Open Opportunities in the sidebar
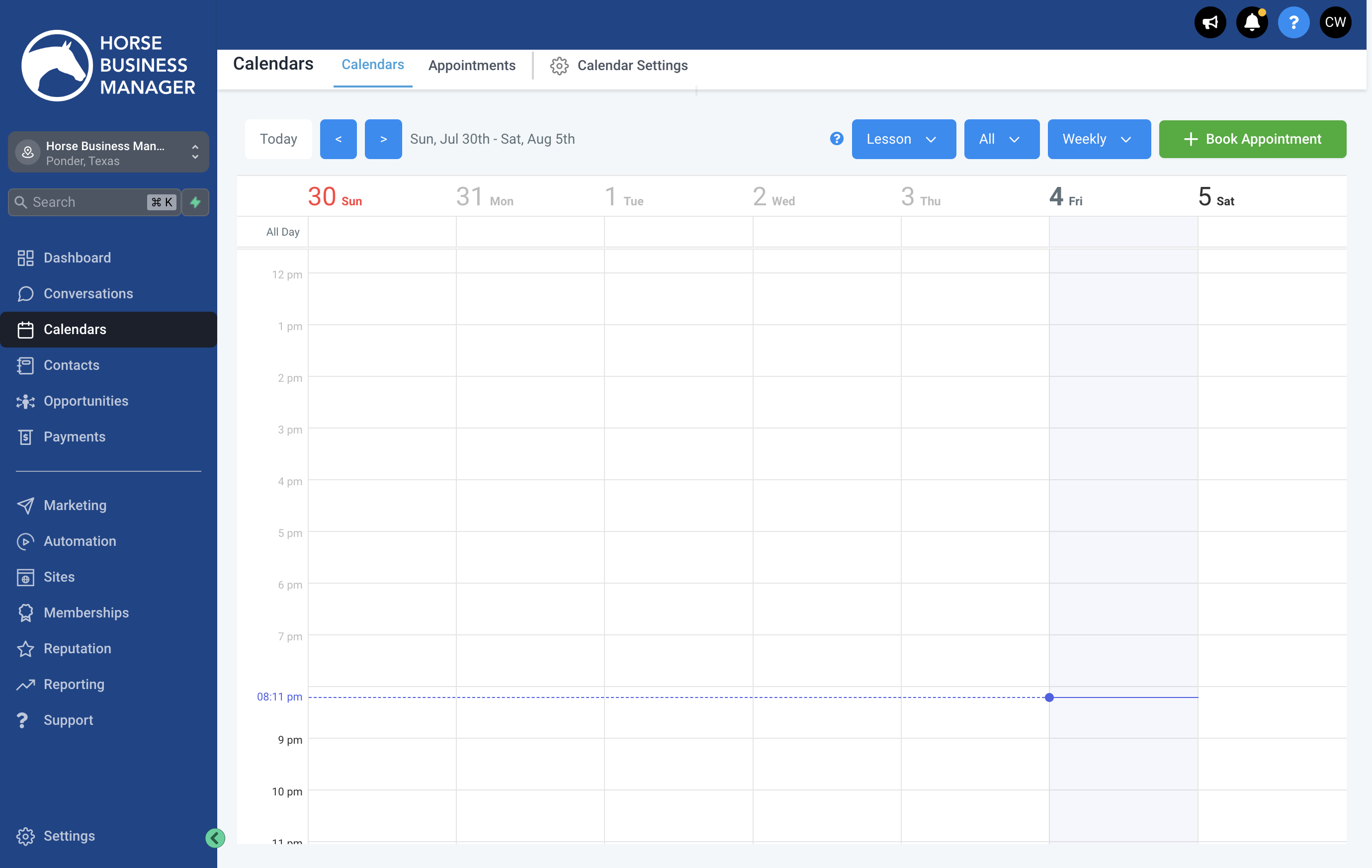 point(108,401)
